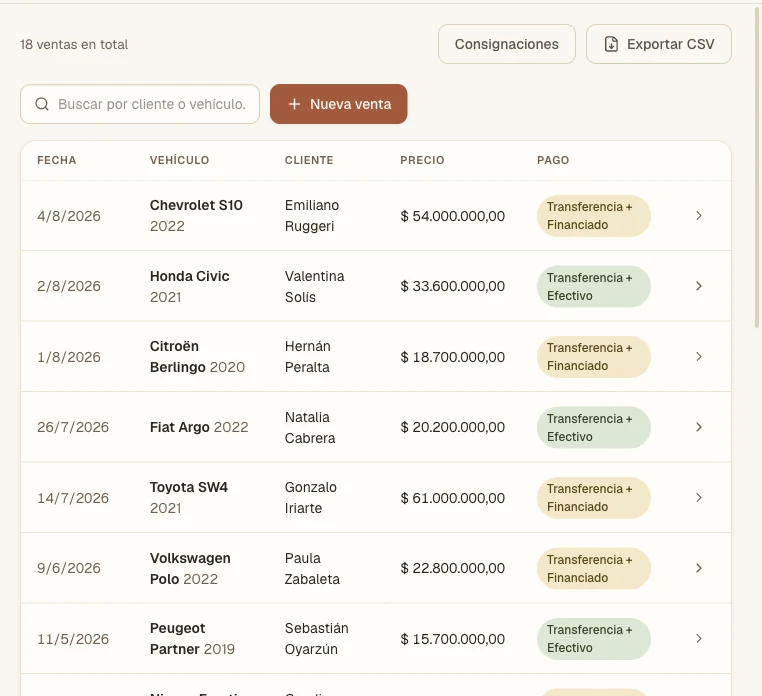Image resolution: width=762 pixels, height=696 pixels.
Task: Click client Emiliano Ruggeri
Action: pyautogui.click(x=312, y=216)
